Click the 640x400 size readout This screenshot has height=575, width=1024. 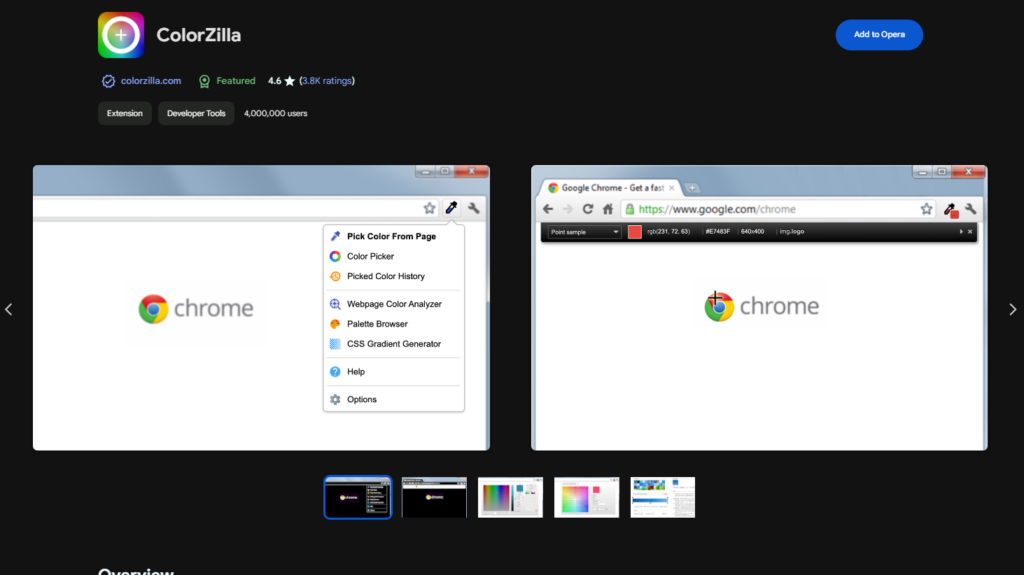pos(752,232)
